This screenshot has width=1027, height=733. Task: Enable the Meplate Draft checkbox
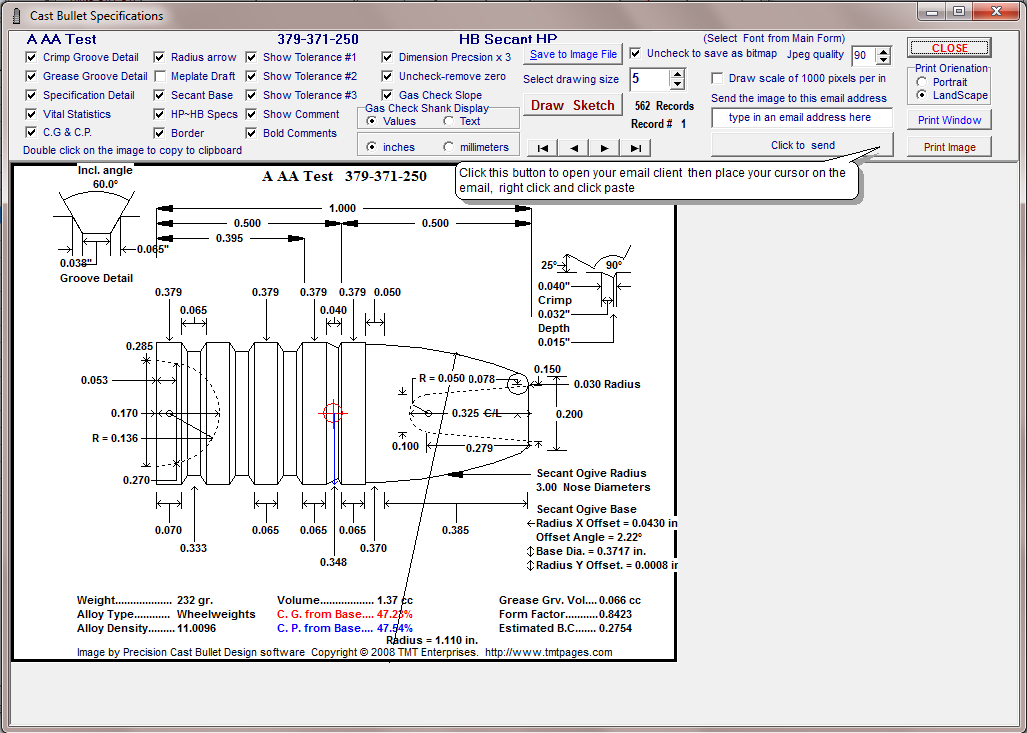pos(160,76)
